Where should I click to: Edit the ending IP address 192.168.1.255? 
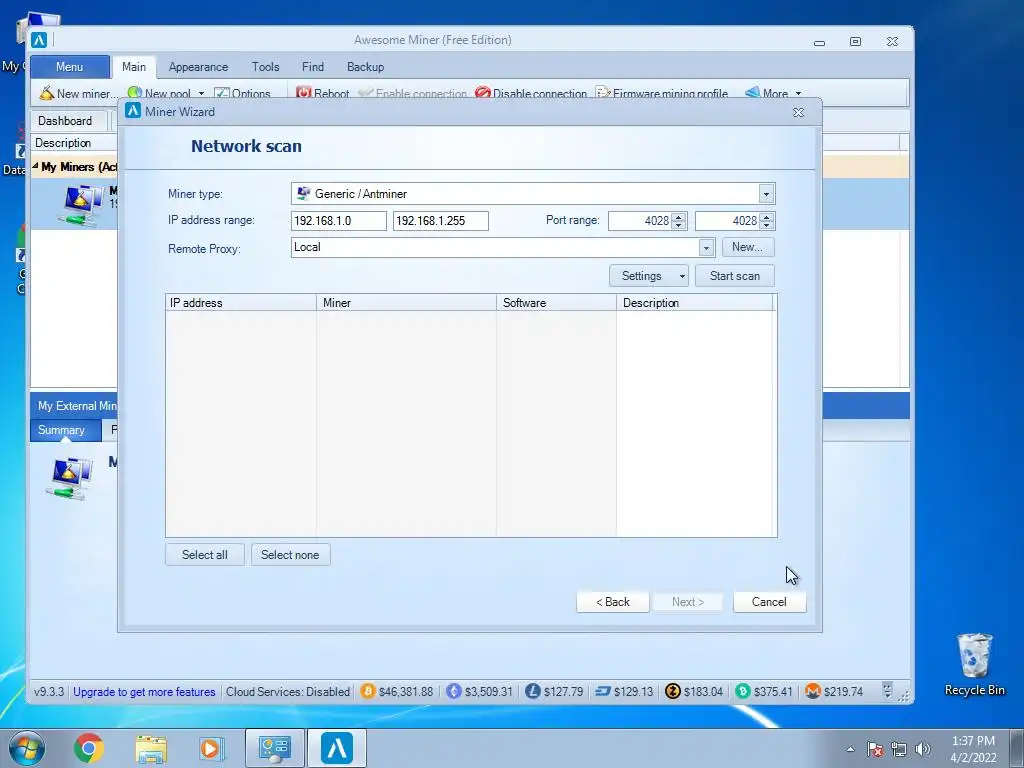441,221
